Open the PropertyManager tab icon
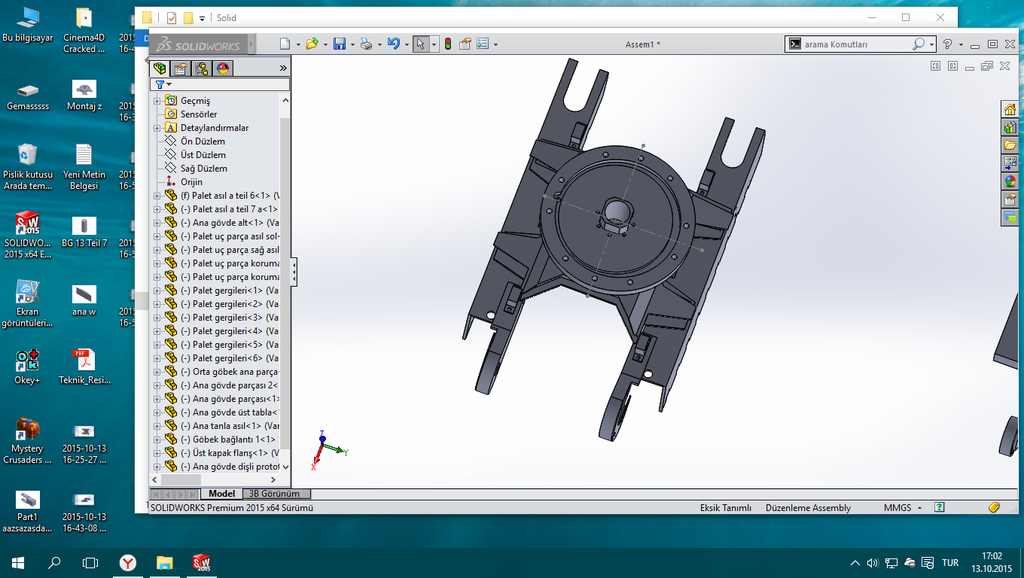Image resolution: width=1024 pixels, height=578 pixels. 180,68
